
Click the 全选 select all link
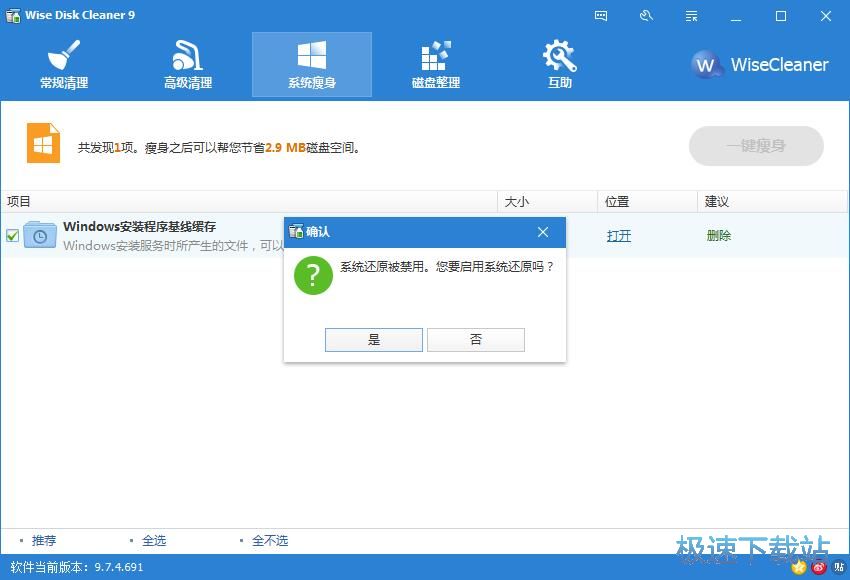154,540
